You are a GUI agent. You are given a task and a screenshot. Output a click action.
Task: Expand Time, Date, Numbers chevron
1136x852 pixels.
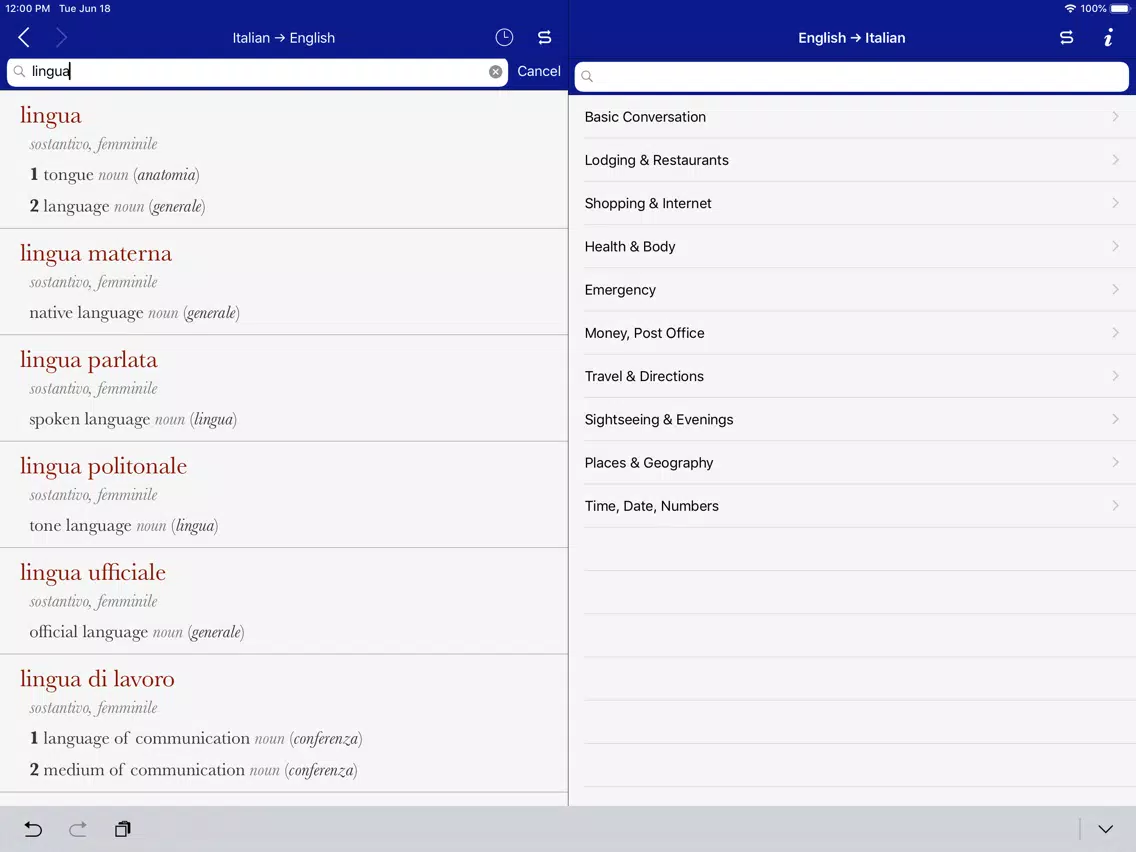(1115, 506)
